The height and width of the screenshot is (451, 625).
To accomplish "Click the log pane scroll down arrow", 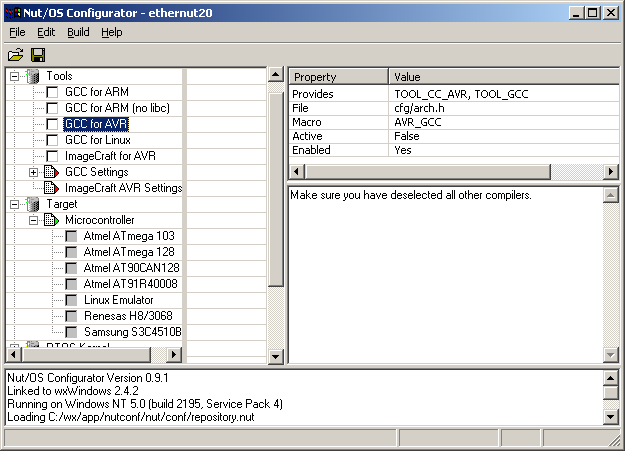I will point(611,417).
